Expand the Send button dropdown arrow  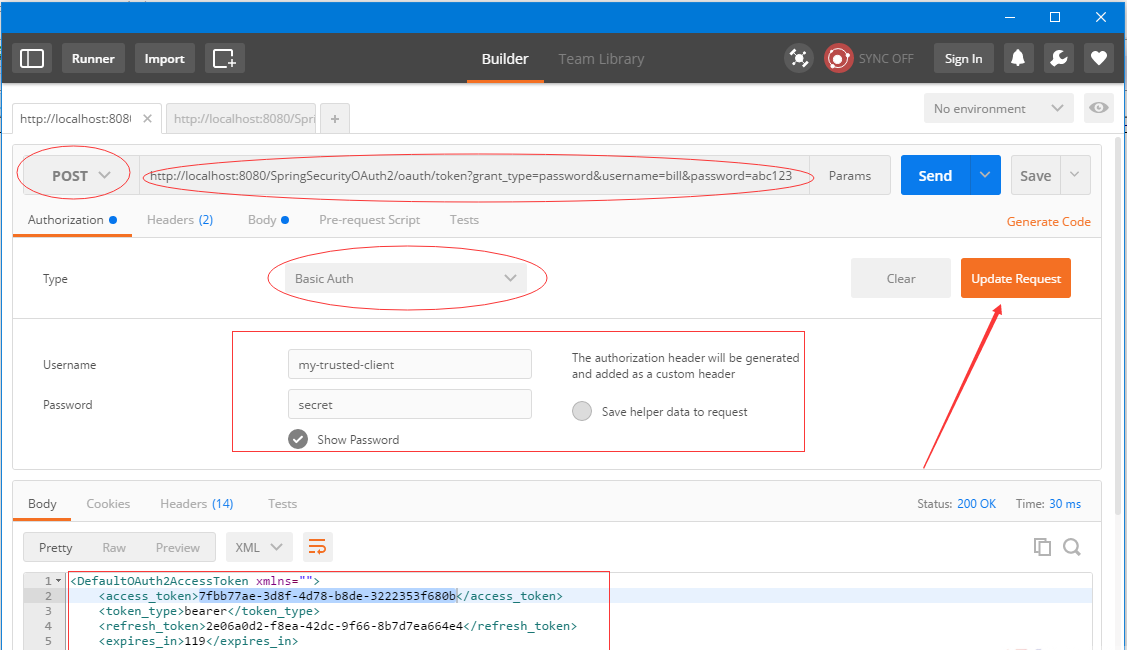pyautogui.click(x=985, y=175)
